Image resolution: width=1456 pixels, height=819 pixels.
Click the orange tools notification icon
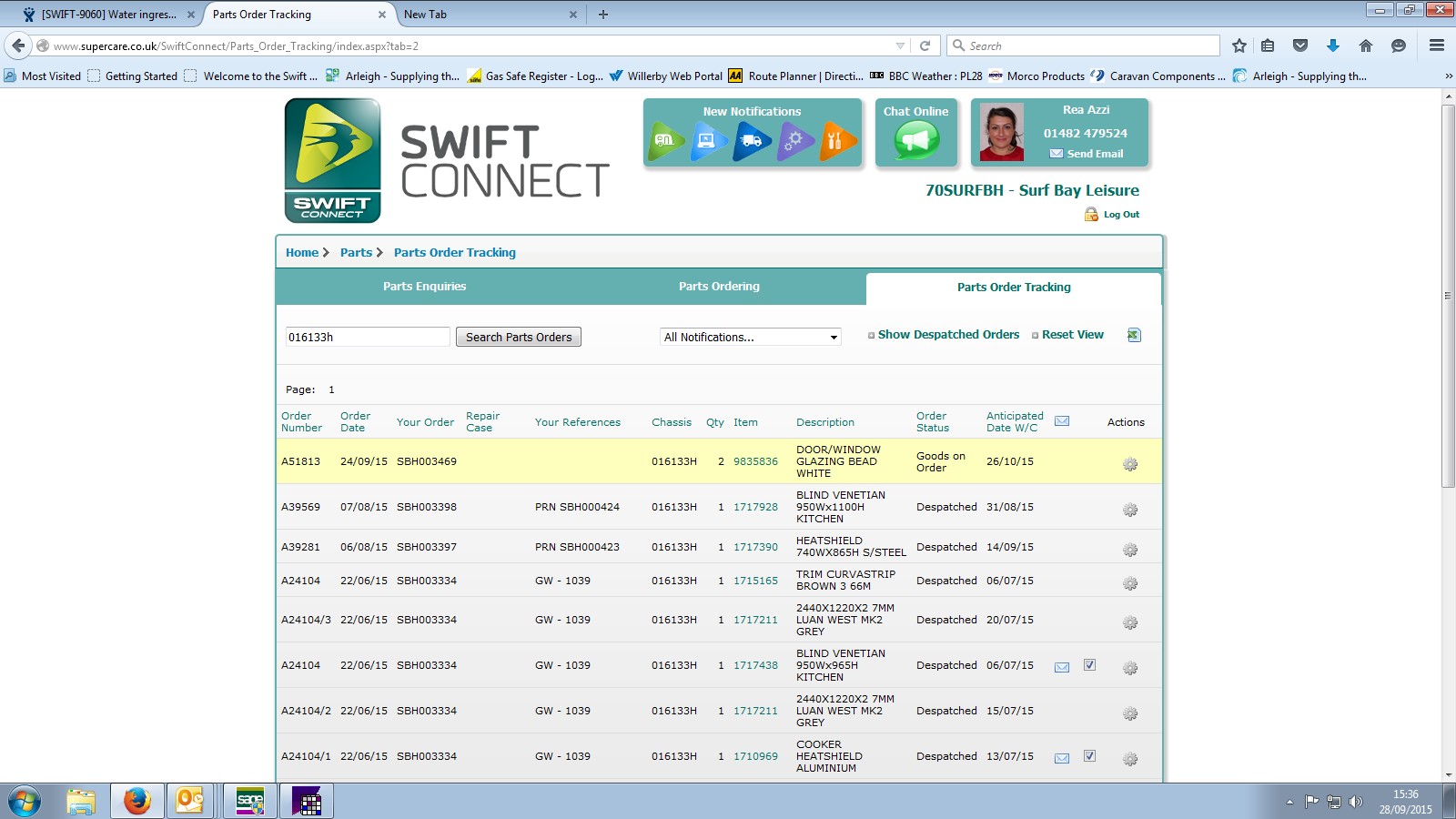click(x=837, y=141)
